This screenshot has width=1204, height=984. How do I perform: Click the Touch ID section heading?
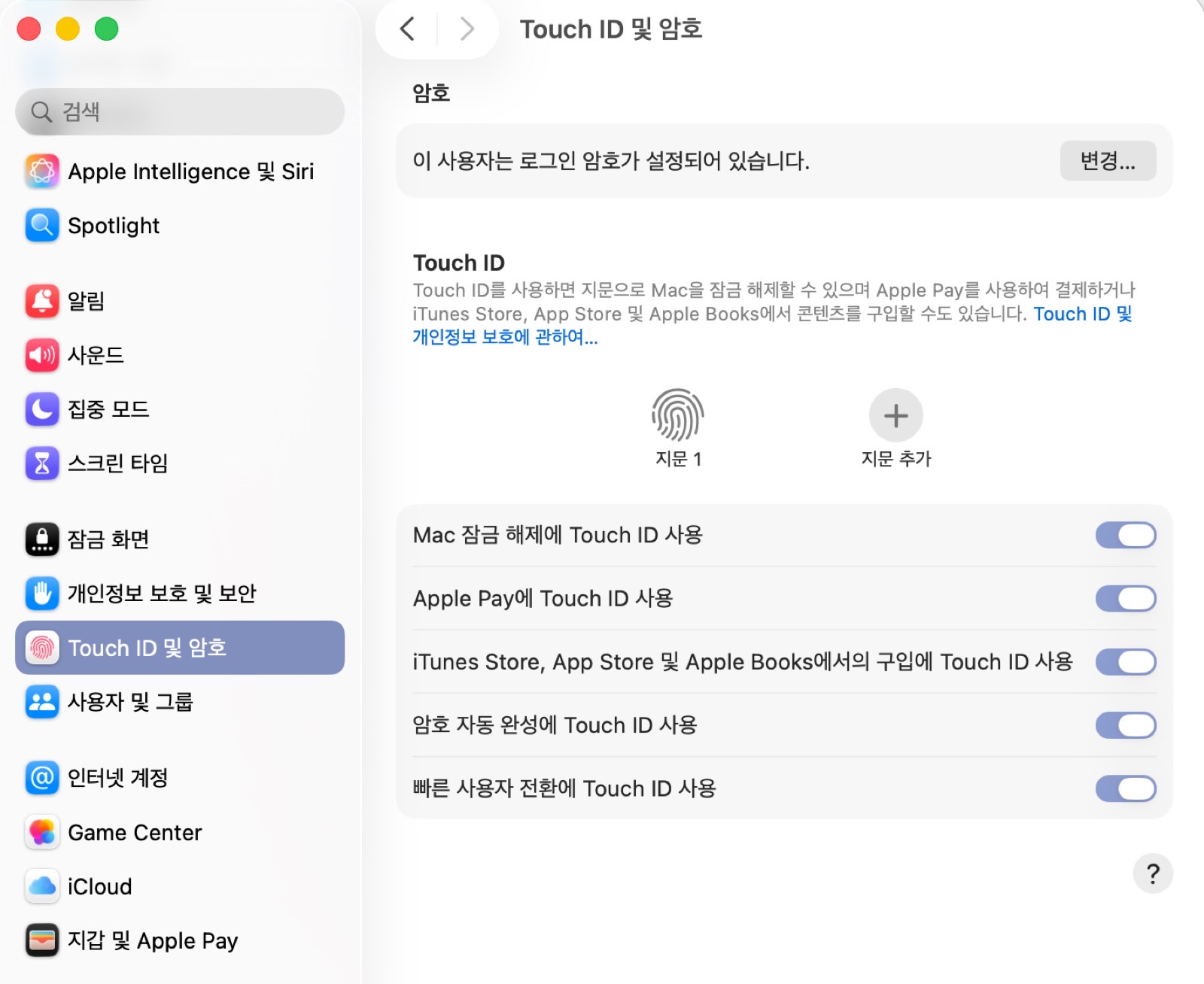point(459,263)
